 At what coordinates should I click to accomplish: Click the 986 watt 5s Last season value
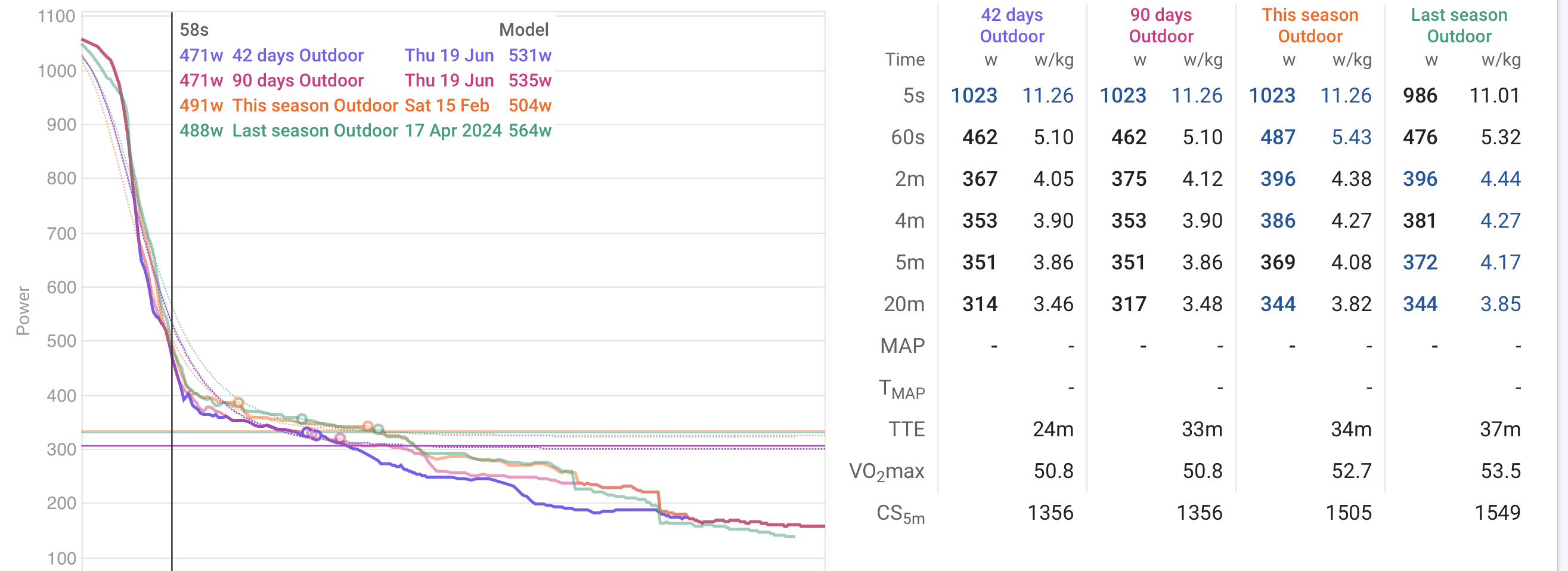click(1420, 95)
